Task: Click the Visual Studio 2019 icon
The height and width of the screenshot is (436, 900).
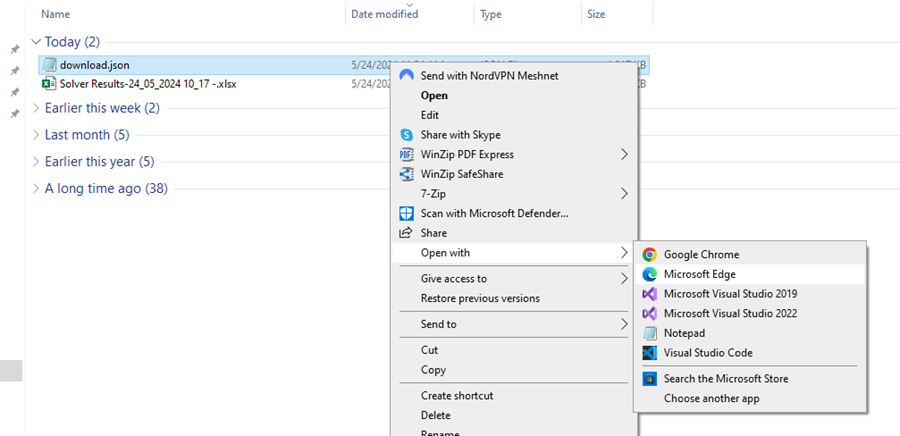Action: point(650,294)
